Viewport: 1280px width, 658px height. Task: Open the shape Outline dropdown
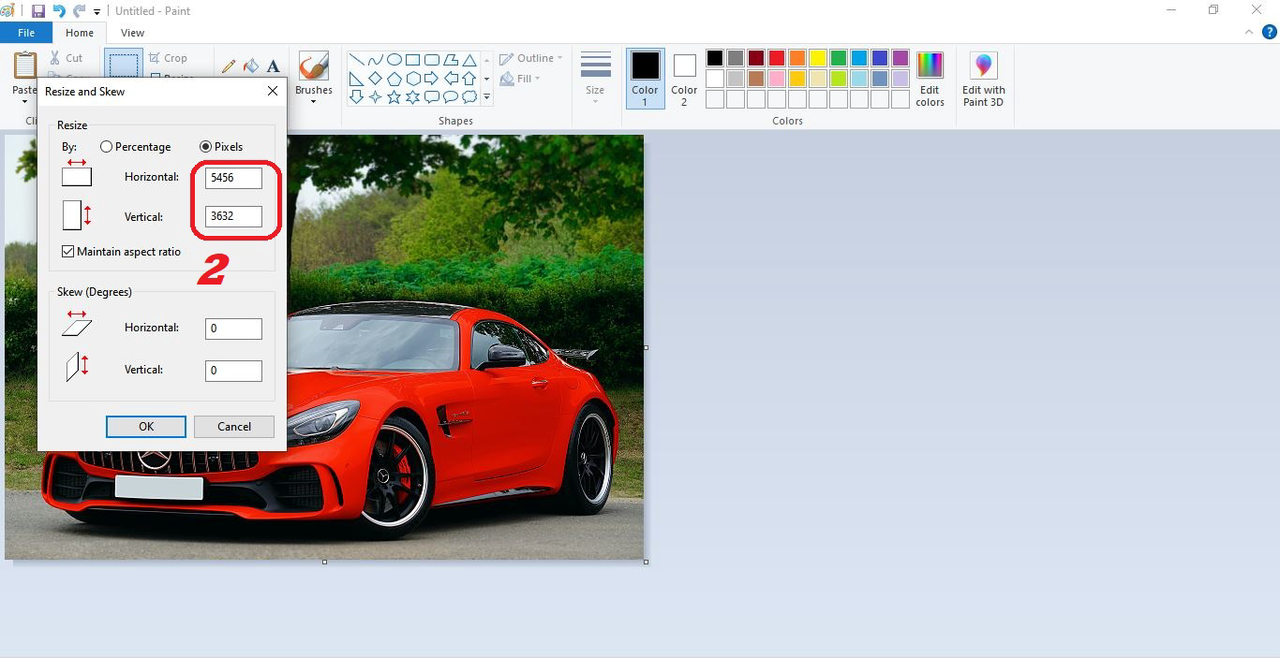tap(531, 58)
